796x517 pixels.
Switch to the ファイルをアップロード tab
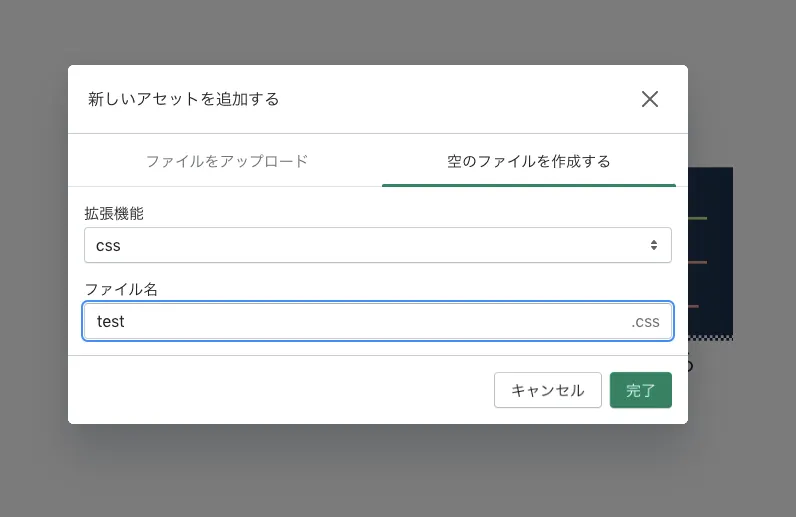click(x=226, y=161)
